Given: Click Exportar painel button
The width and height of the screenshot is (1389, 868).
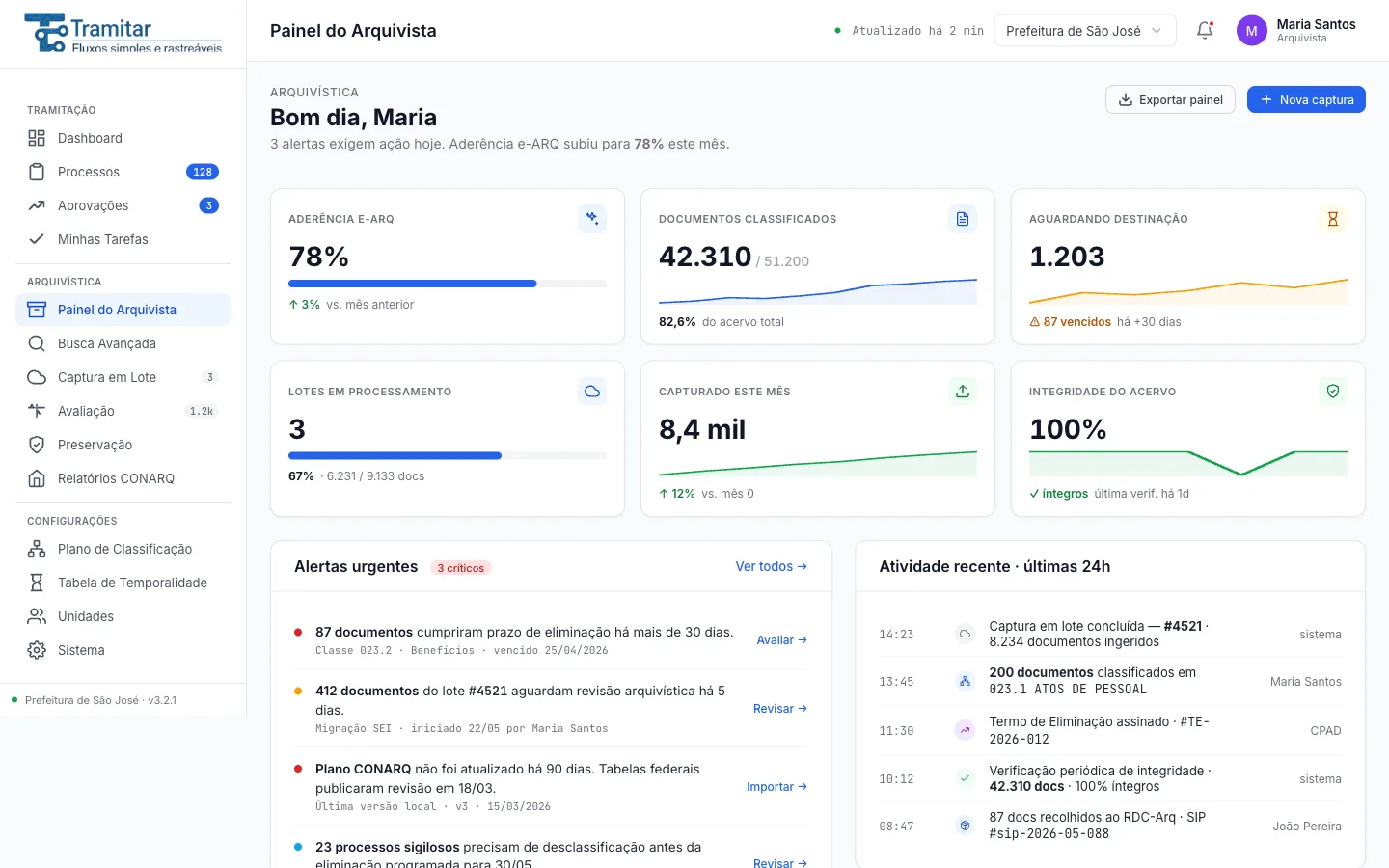Looking at the screenshot, I should click(x=1170, y=99).
